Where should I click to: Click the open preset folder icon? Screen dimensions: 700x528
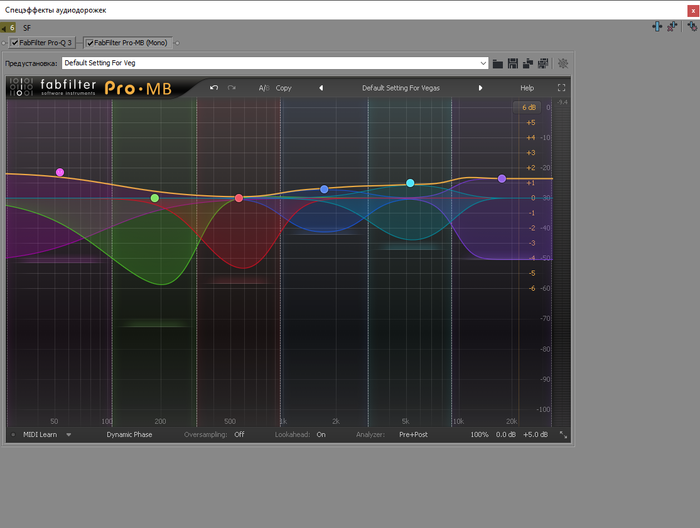[x=498, y=63]
